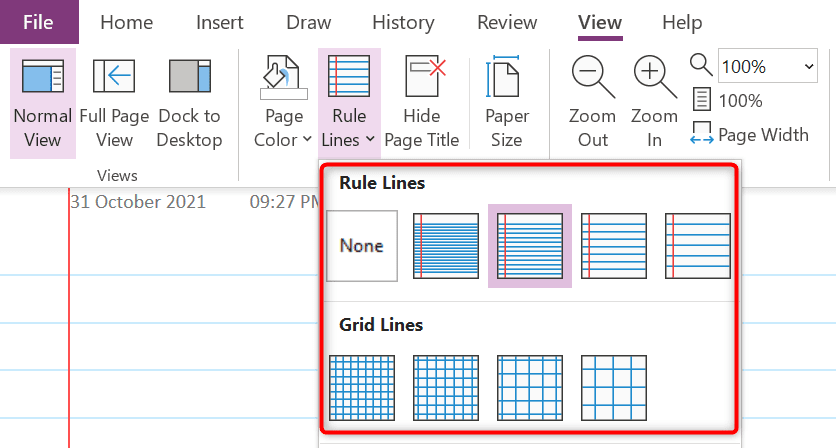Select the second grid lines style
The width and height of the screenshot is (836, 448).
[446, 388]
